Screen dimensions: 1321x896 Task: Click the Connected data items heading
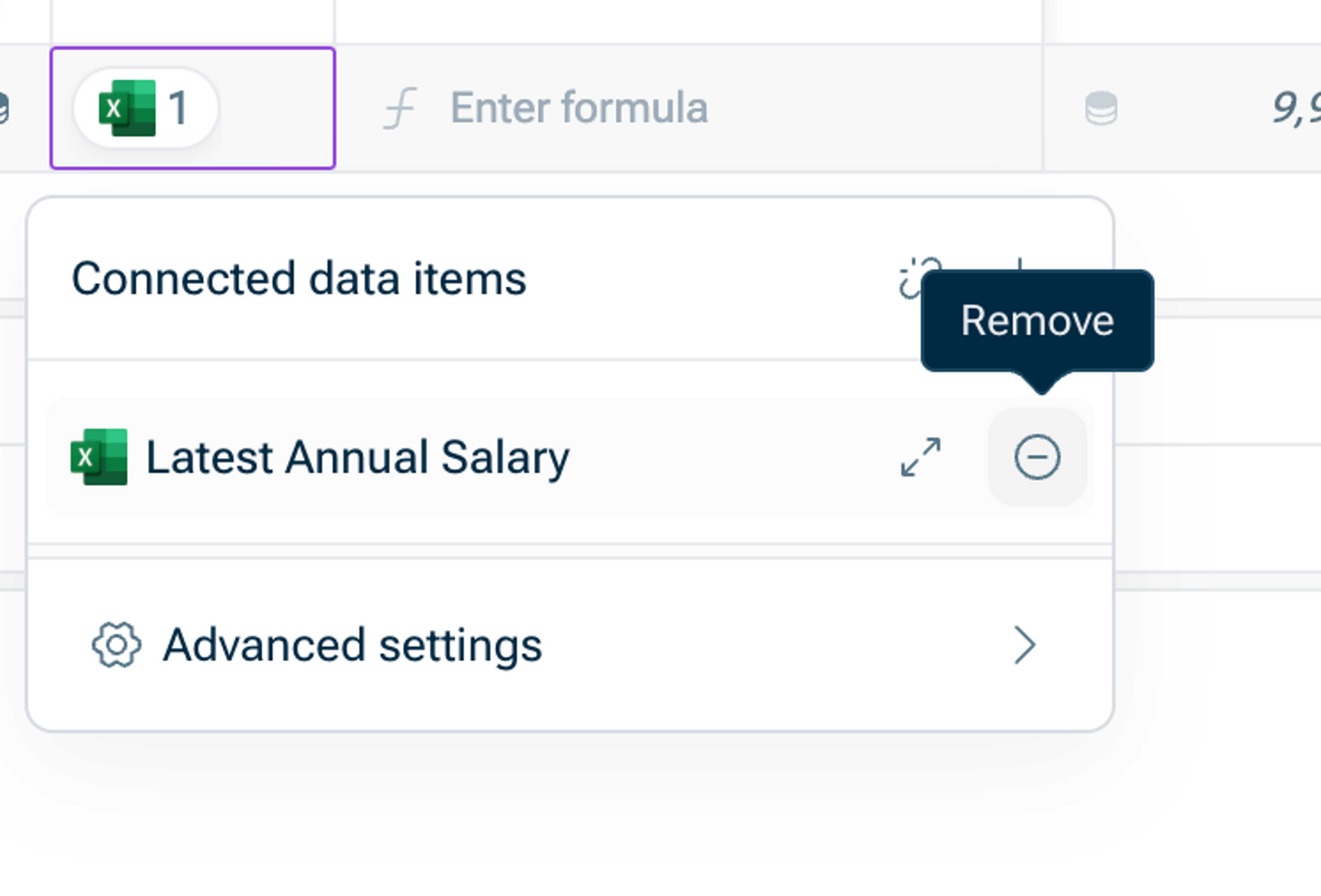point(299,278)
